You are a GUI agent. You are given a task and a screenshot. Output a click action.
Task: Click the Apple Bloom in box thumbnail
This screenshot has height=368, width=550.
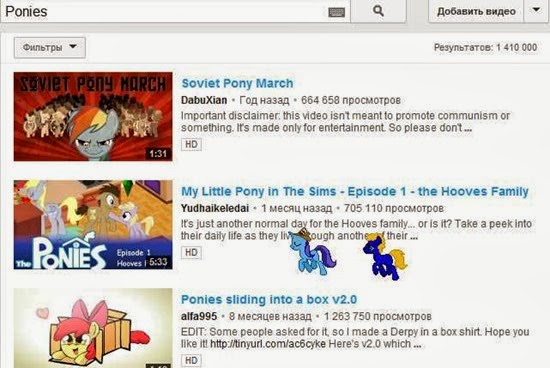(x=93, y=328)
